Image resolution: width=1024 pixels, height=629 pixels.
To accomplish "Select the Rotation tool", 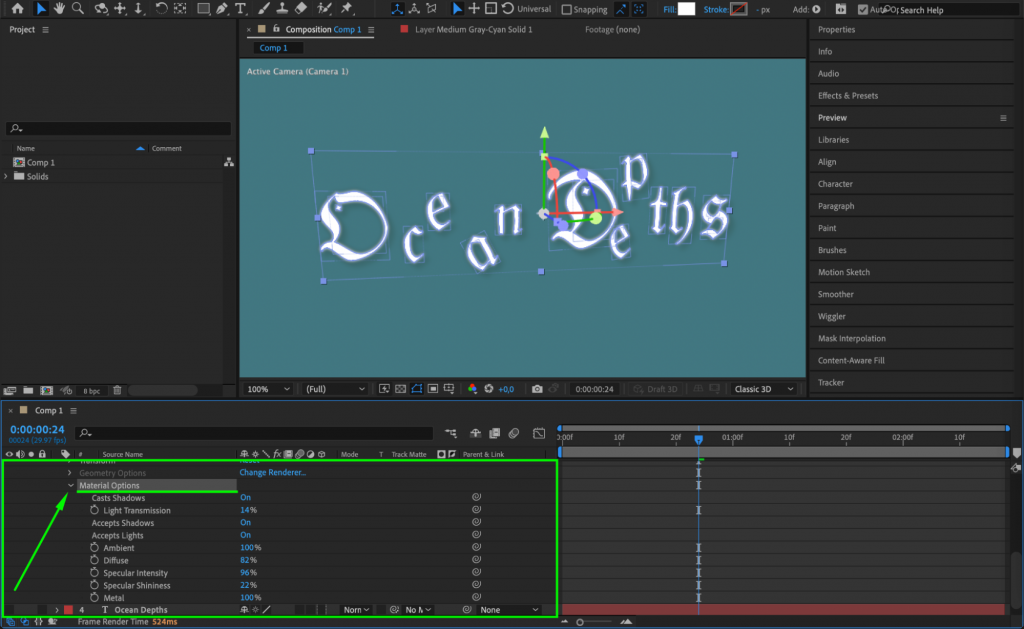I will click(x=162, y=9).
